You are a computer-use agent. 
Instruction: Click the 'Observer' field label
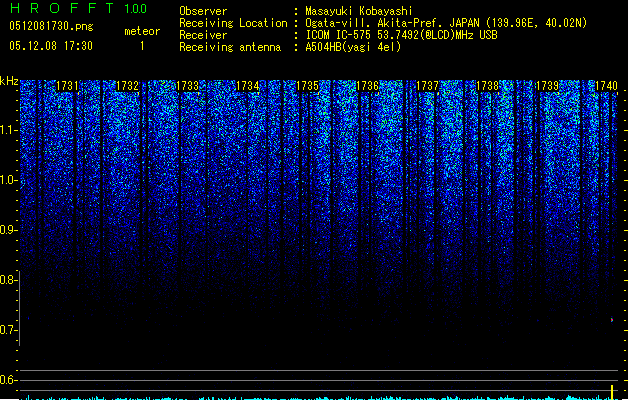click(x=203, y=11)
